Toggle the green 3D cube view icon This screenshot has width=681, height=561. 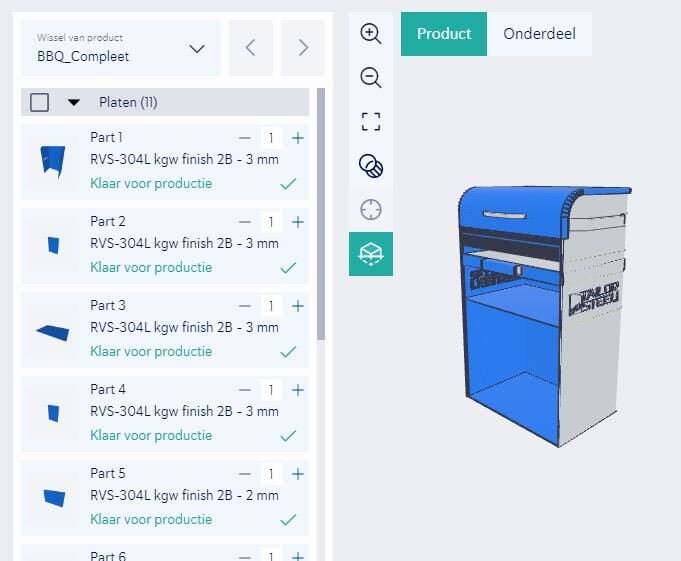tap(371, 254)
